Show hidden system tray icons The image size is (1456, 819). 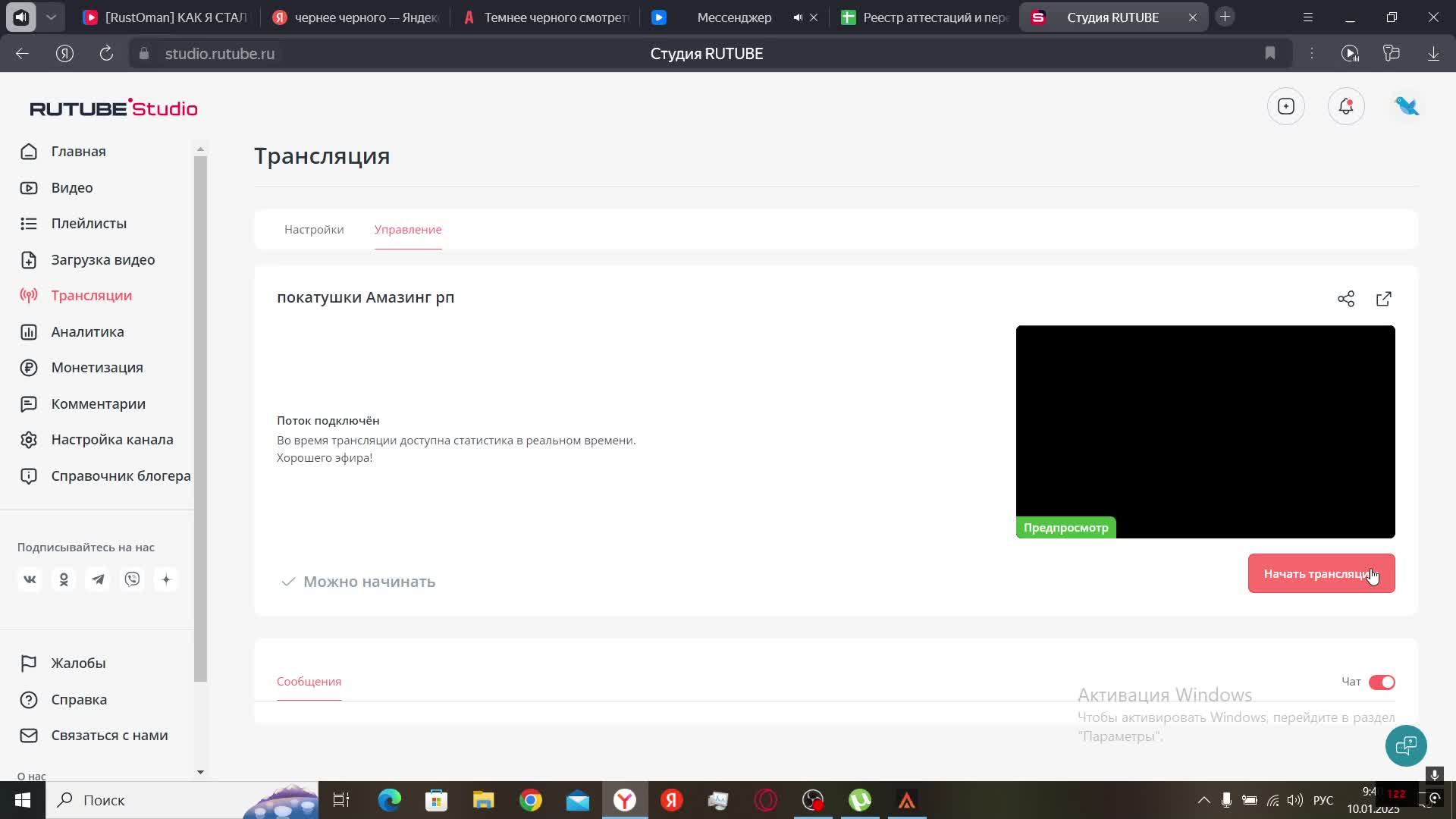point(1203,800)
